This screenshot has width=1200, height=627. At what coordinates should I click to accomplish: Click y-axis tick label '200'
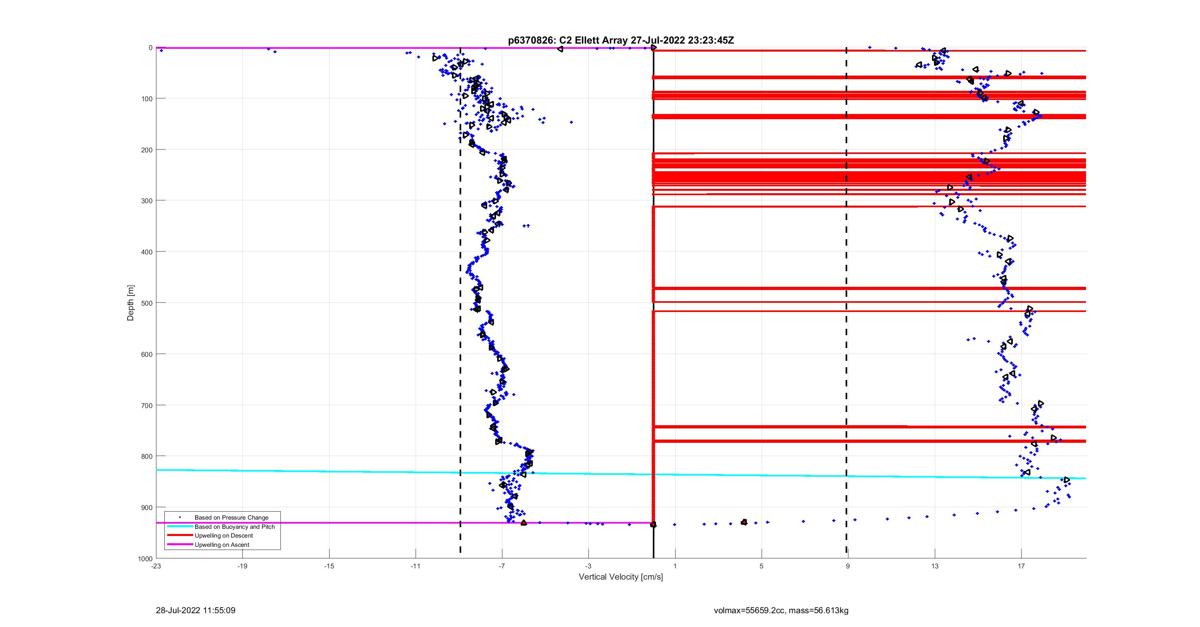(146, 149)
